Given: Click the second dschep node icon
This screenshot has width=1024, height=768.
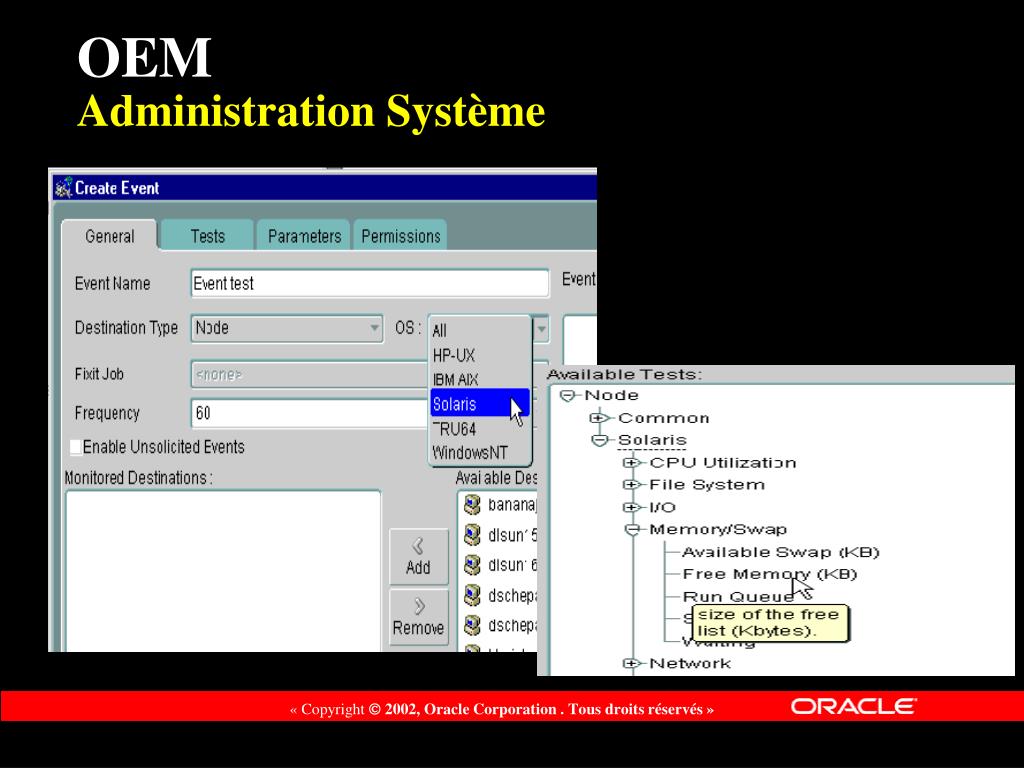Looking at the screenshot, I should [472, 625].
